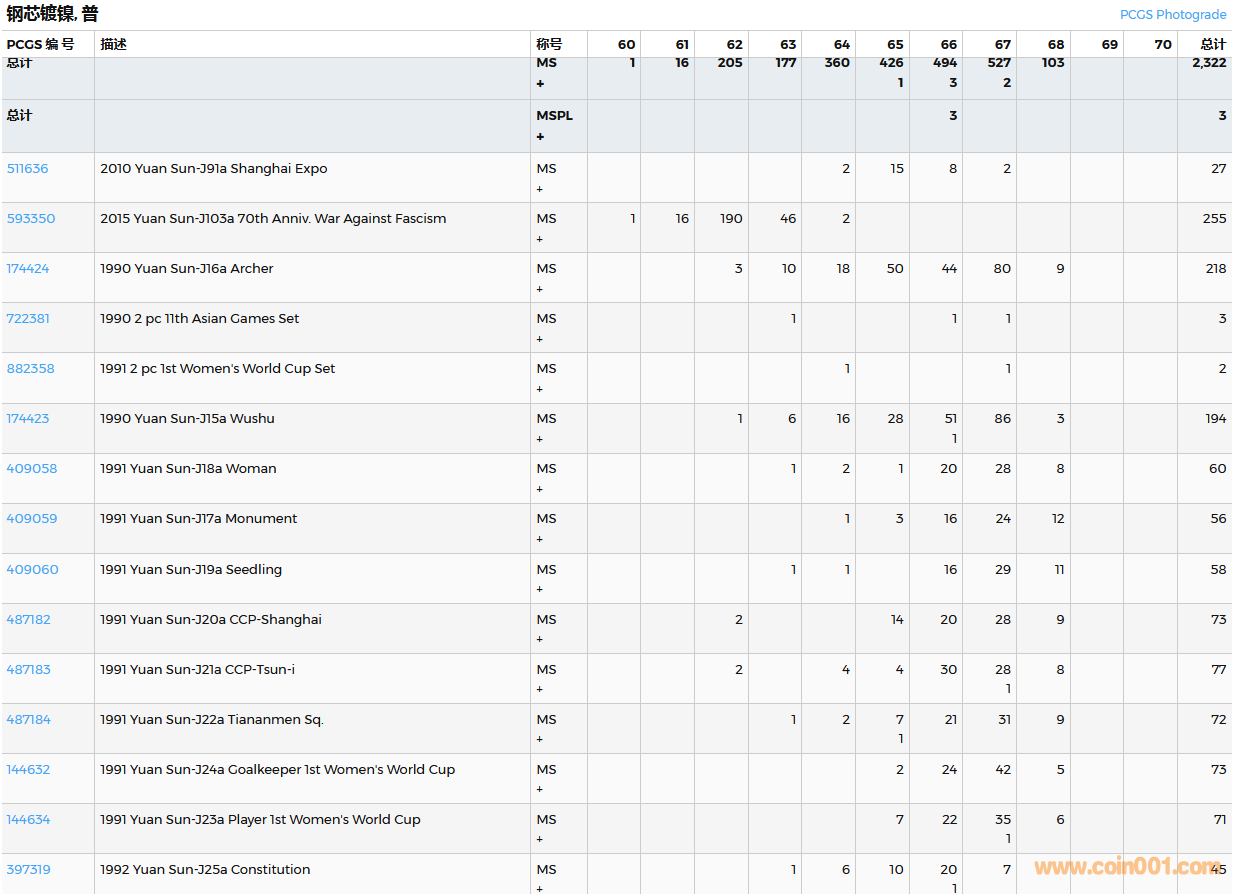Click the 2015 War Against Fascism description
This screenshot has height=894, width=1234.
tap(273, 219)
